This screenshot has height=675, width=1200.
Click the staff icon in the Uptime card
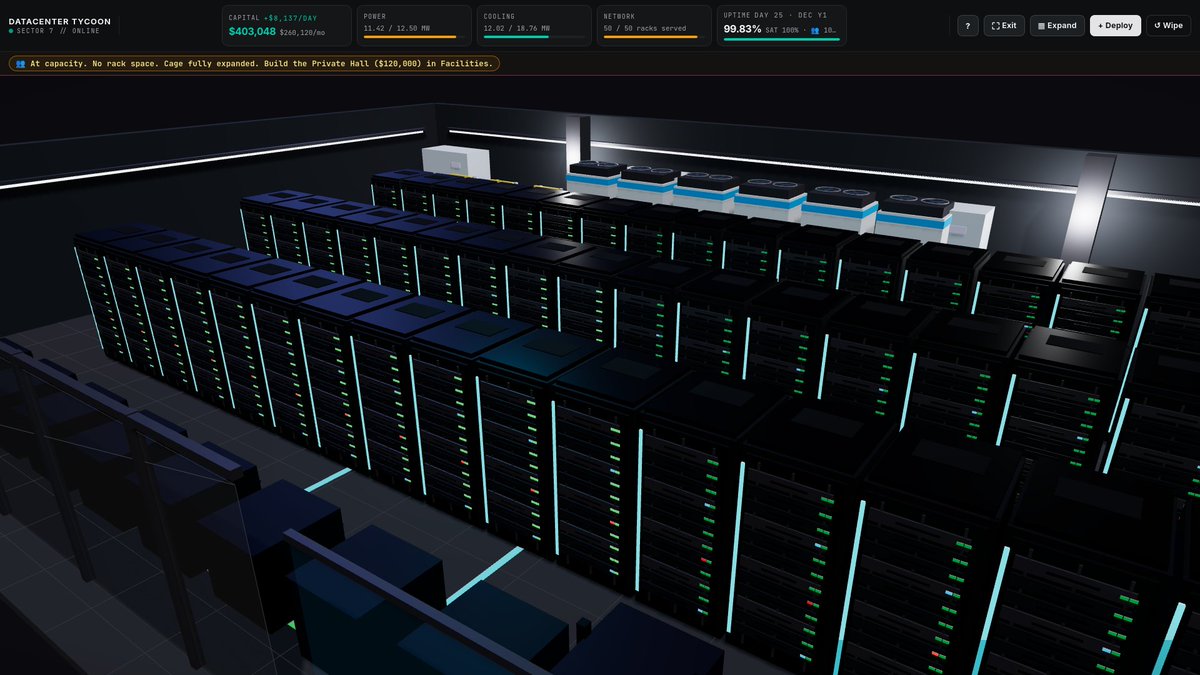(815, 30)
